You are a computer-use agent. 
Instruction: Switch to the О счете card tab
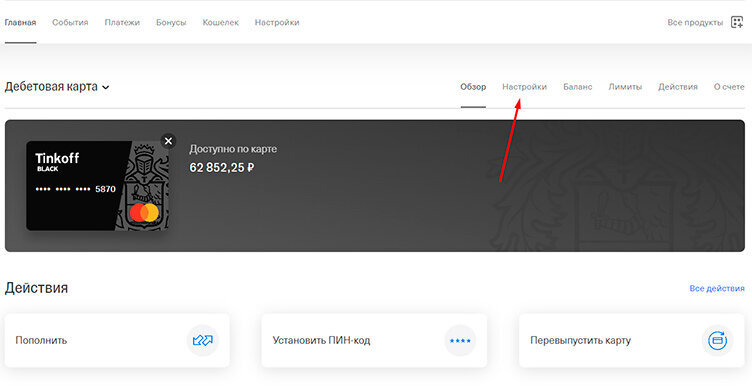coord(729,87)
